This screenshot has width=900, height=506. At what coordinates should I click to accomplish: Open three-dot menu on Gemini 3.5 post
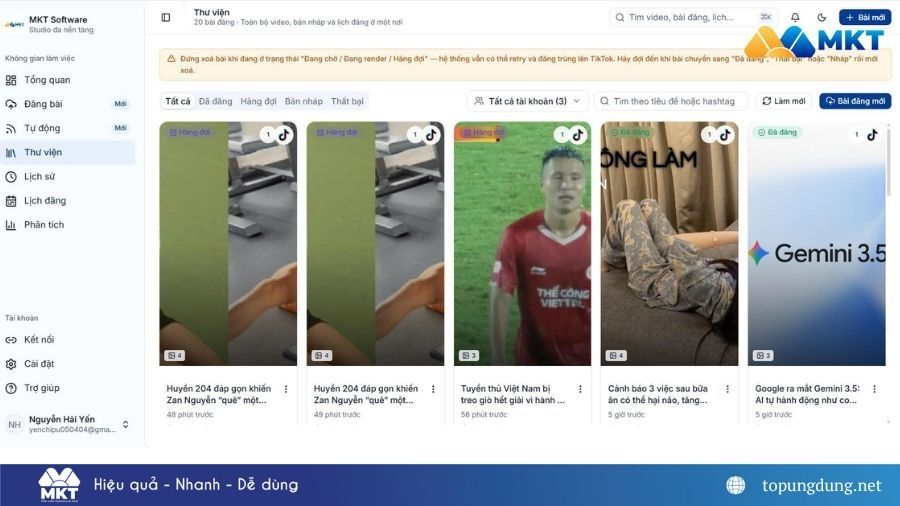(x=874, y=389)
